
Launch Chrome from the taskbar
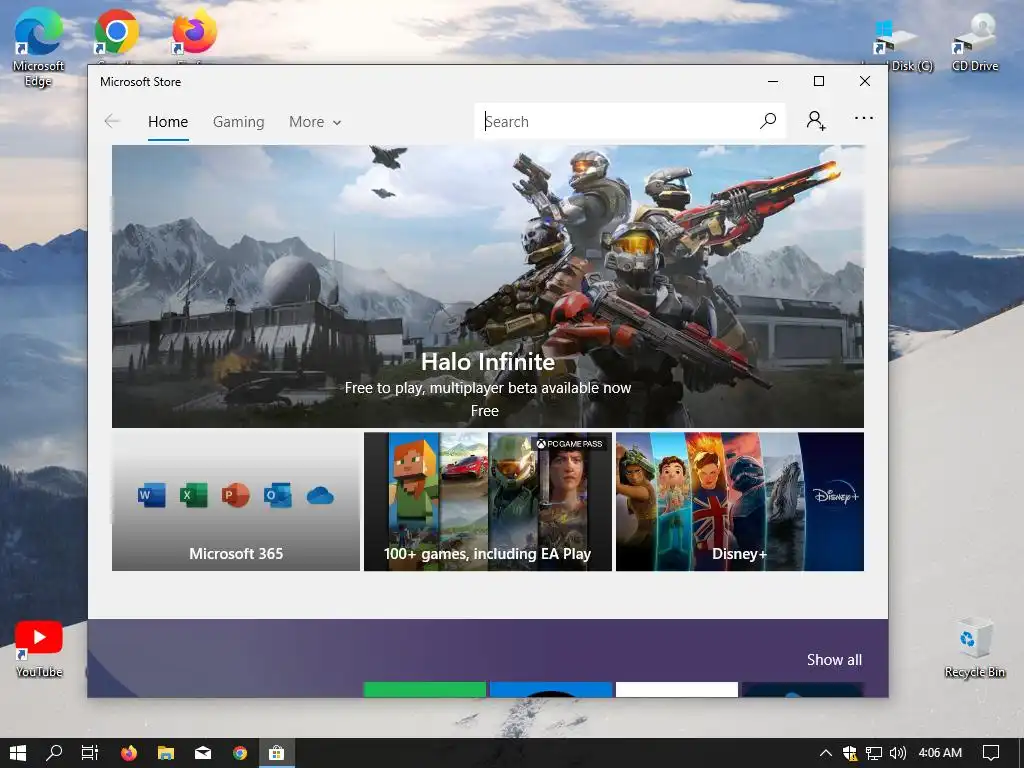[240, 753]
